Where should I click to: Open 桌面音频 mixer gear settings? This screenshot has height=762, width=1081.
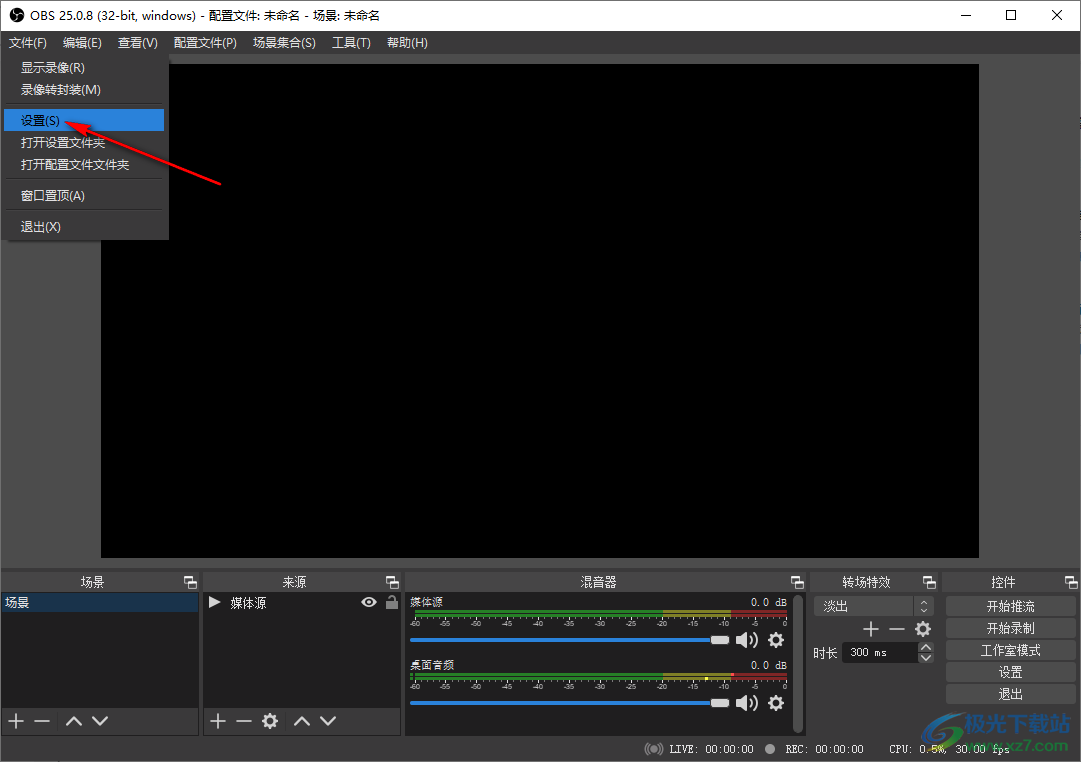point(776,703)
